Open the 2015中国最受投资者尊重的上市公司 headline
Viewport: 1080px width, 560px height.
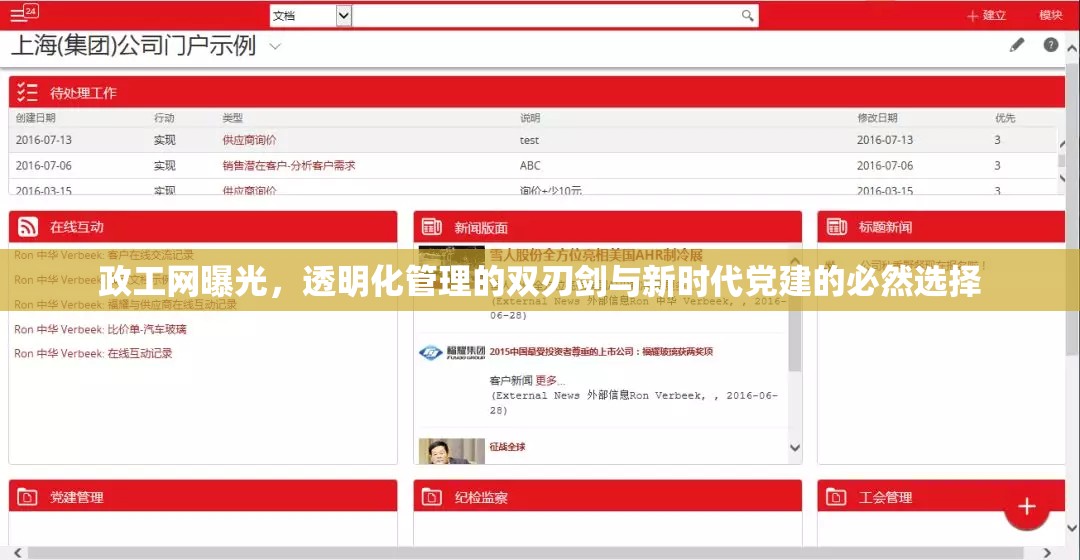(601, 351)
